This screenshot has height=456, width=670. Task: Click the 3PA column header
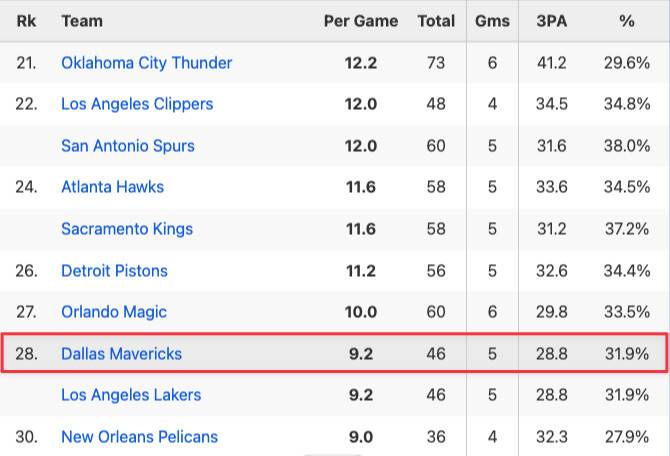[552, 21]
